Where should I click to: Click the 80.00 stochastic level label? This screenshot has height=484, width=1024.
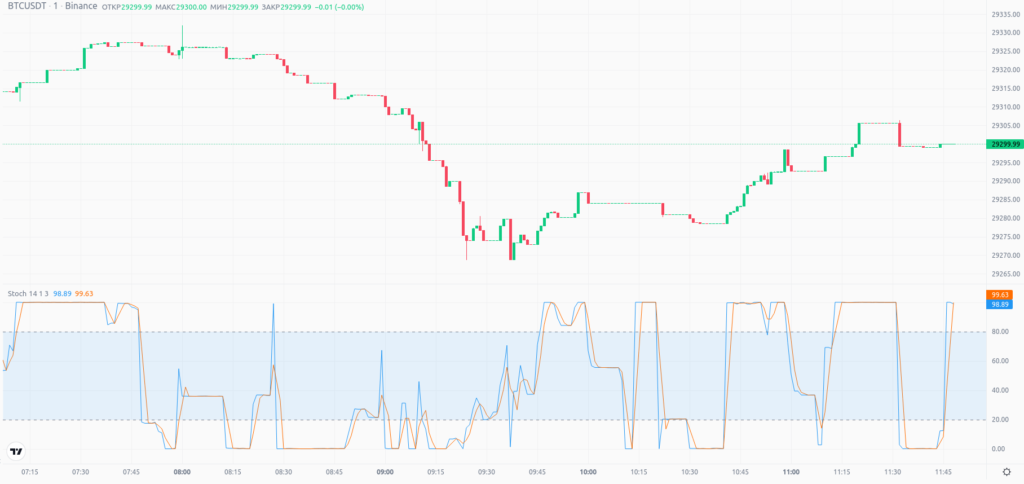coord(1000,332)
